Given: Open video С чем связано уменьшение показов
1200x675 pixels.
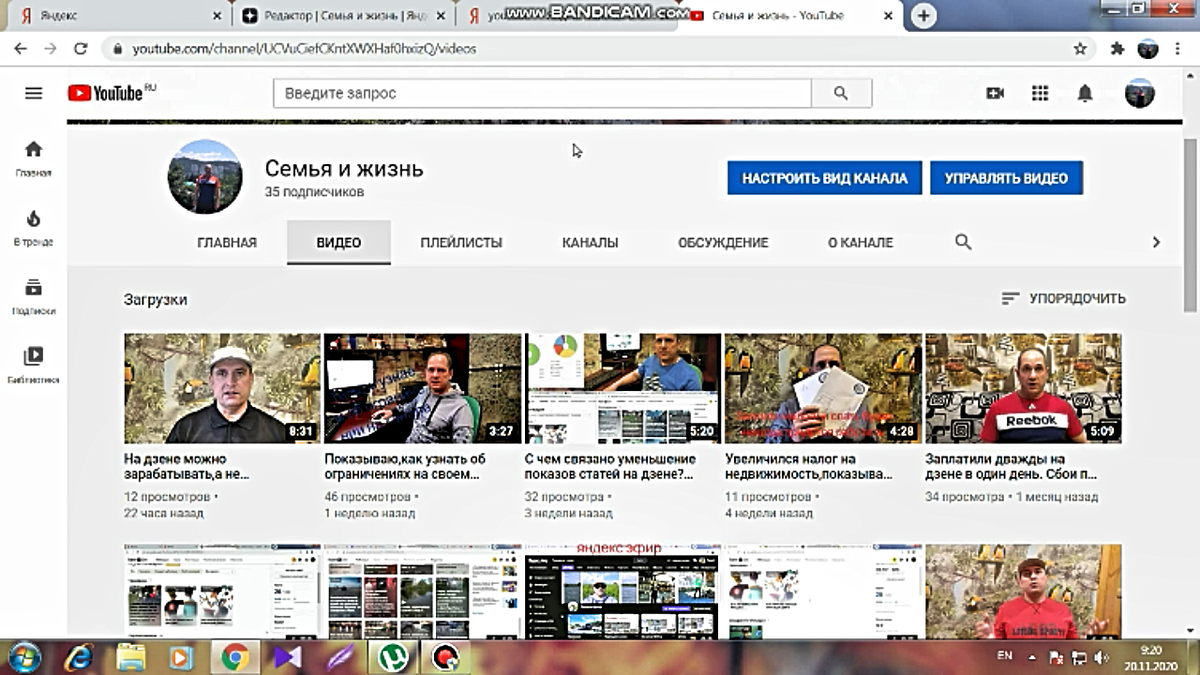Looking at the screenshot, I should (x=611, y=467).
